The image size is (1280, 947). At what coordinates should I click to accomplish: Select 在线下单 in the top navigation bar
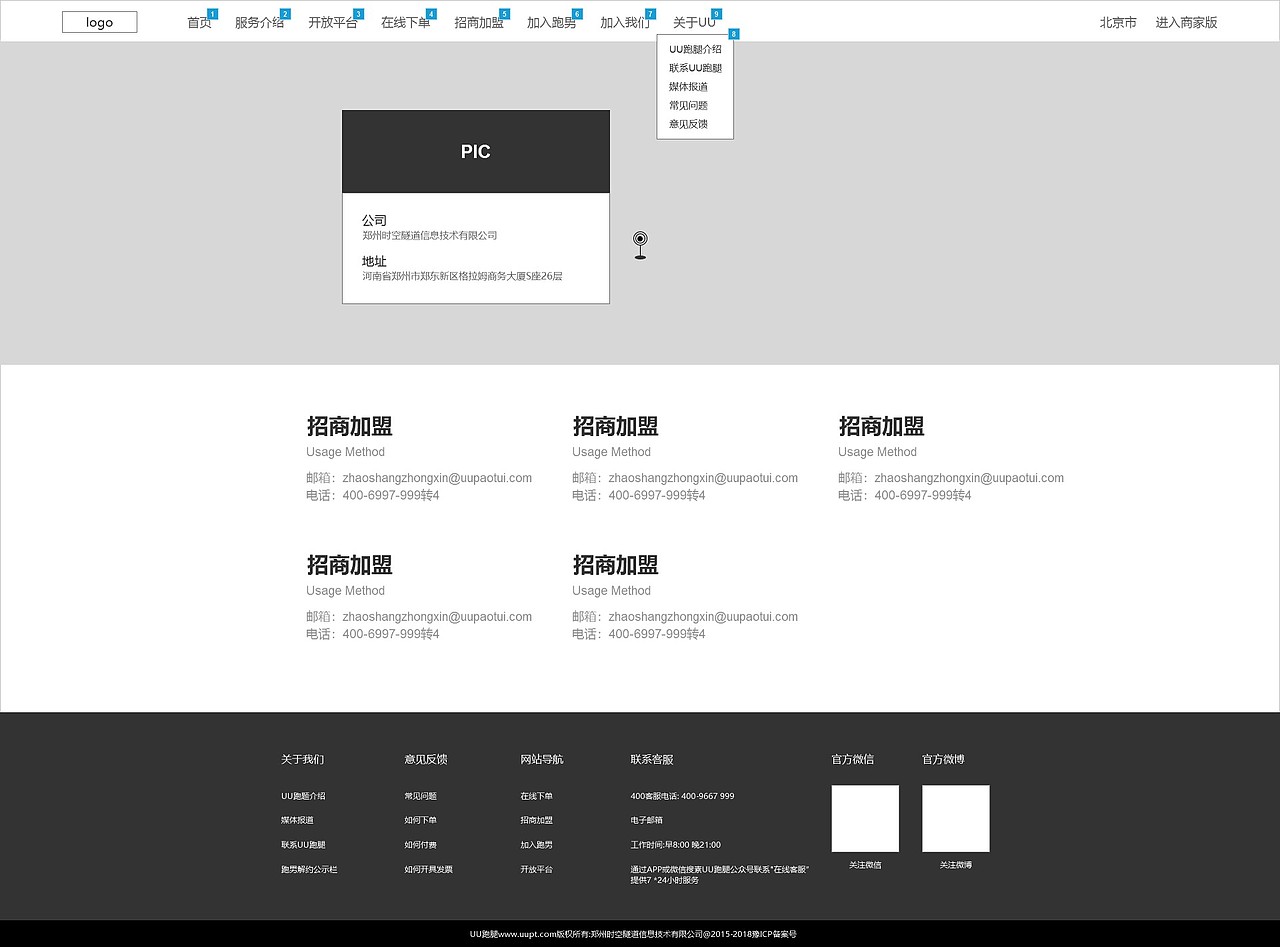[x=405, y=22]
